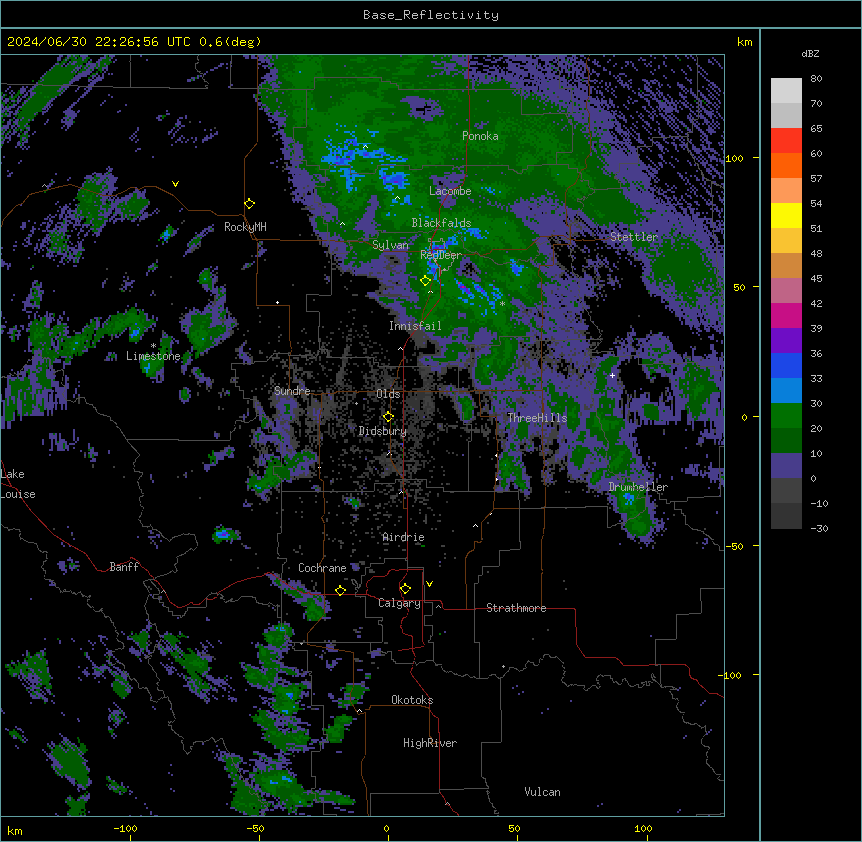Click the Ponoka city label

pos(480,136)
